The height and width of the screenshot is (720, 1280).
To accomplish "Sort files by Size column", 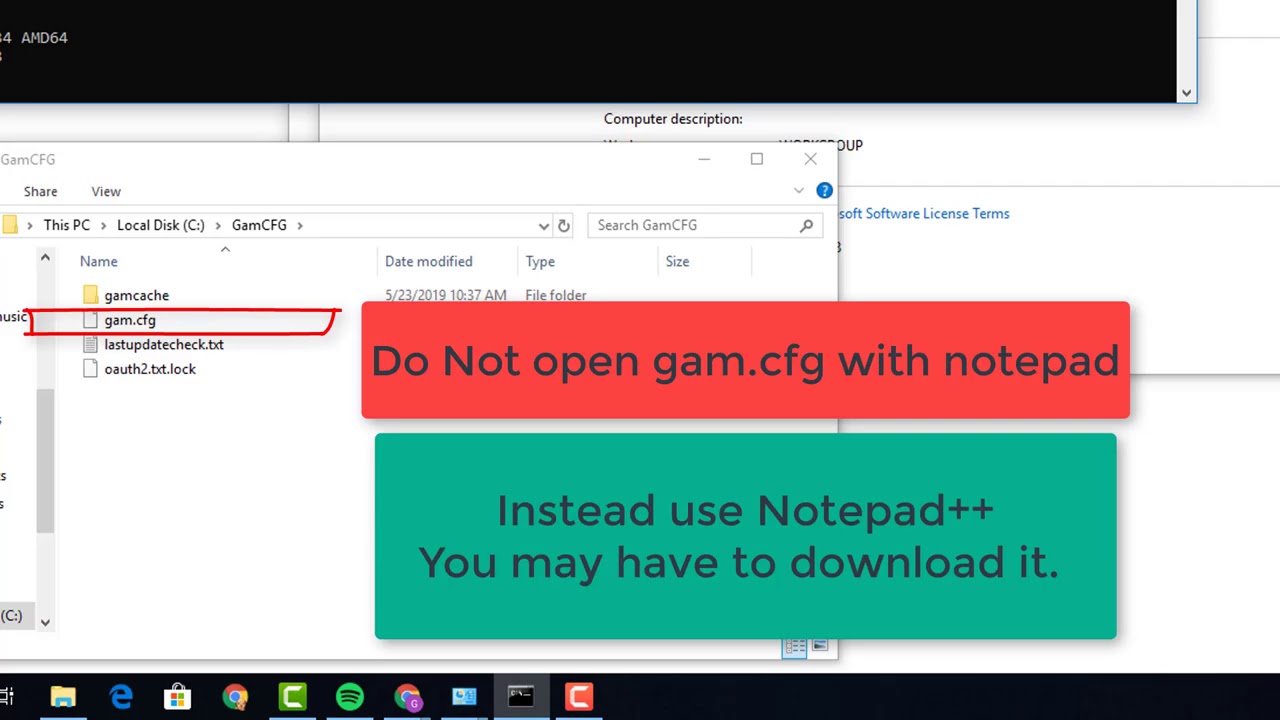I will click(x=677, y=262).
